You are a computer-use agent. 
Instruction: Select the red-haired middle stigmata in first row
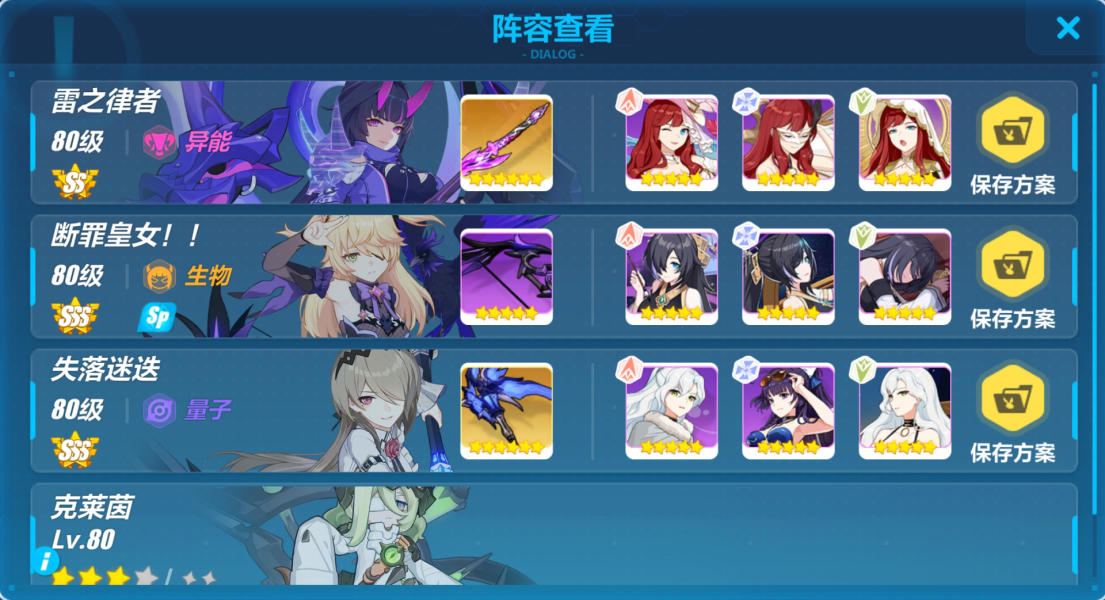pos(788,143)
